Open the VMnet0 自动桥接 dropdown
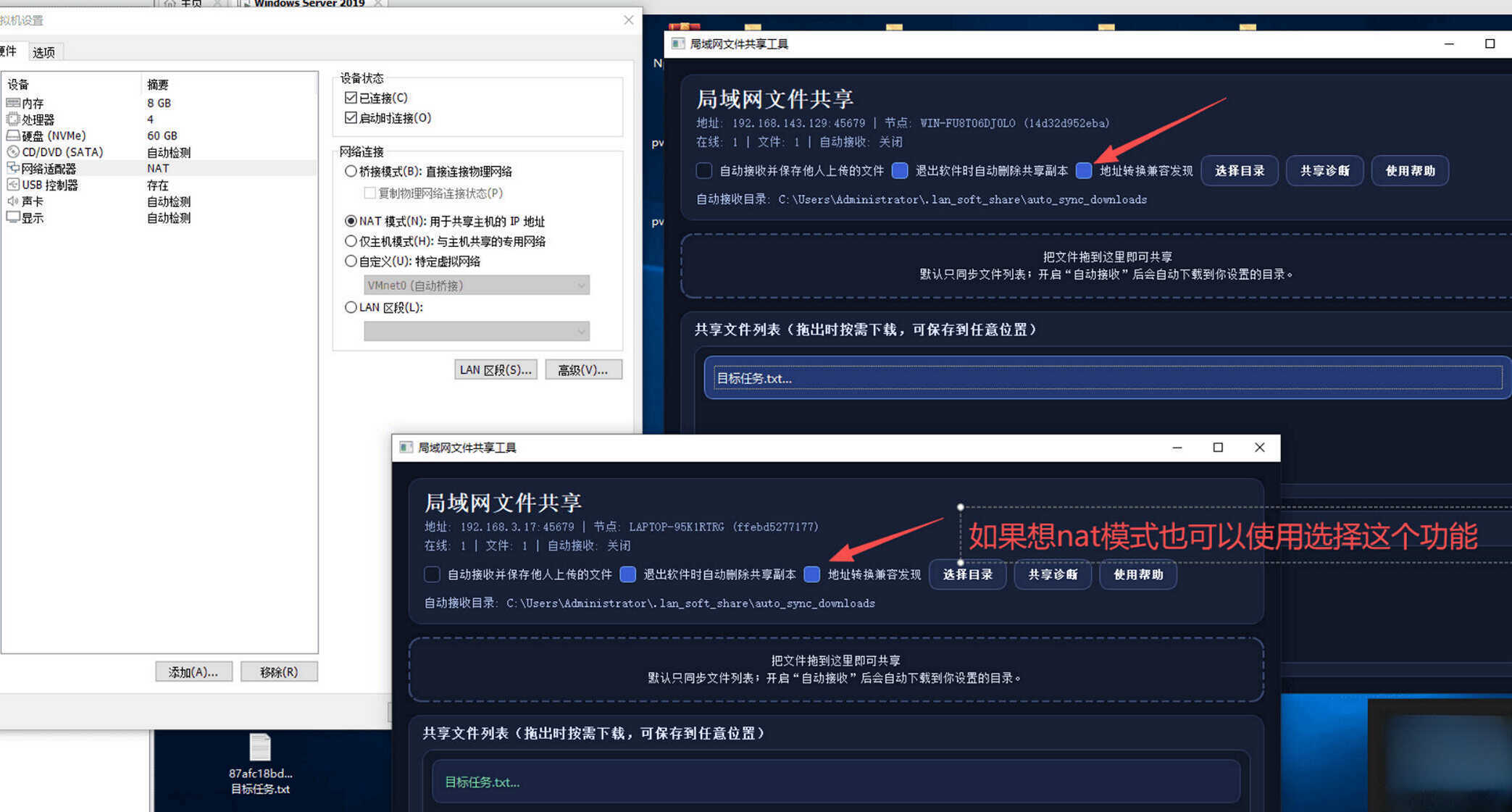This screenshot has height=812, width=1512. (476, 285)
